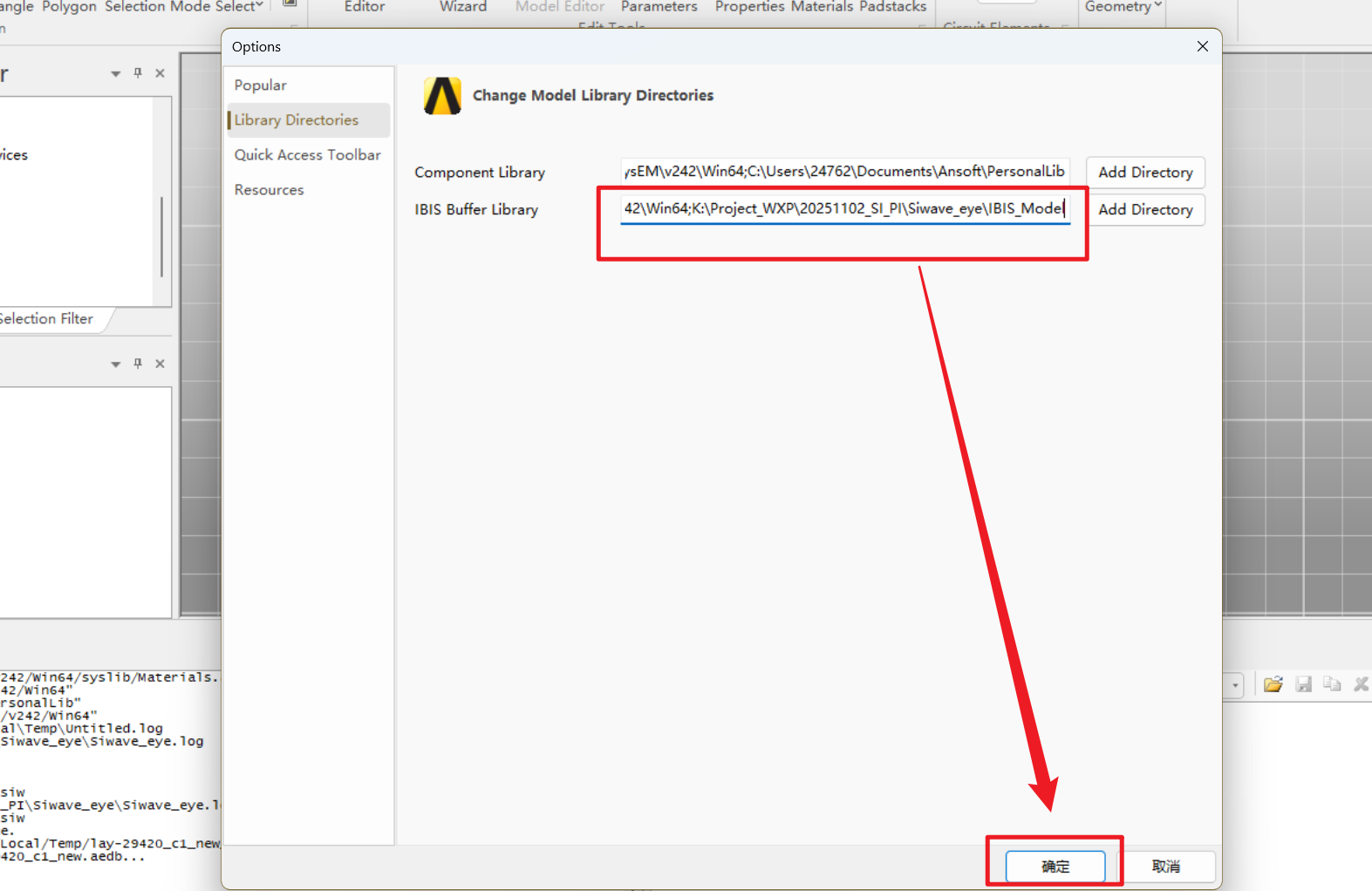1372x891 pixels.
Task: Click Selection Mode in the ribbon
Action: [x=157, y=7]
